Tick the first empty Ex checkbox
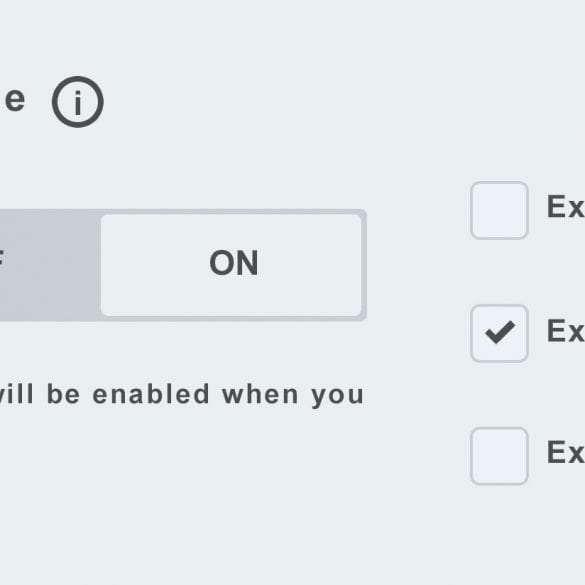 pos(499,210)
